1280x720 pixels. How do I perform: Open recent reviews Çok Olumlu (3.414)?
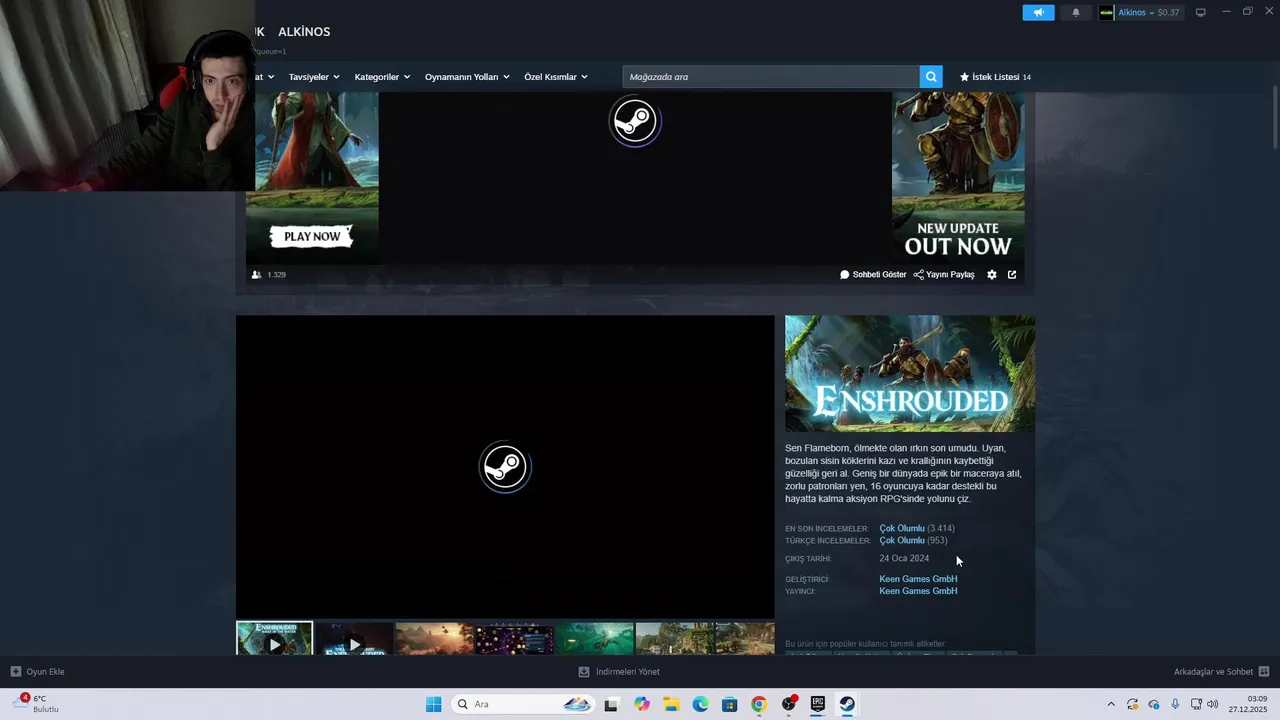(917, 528)
